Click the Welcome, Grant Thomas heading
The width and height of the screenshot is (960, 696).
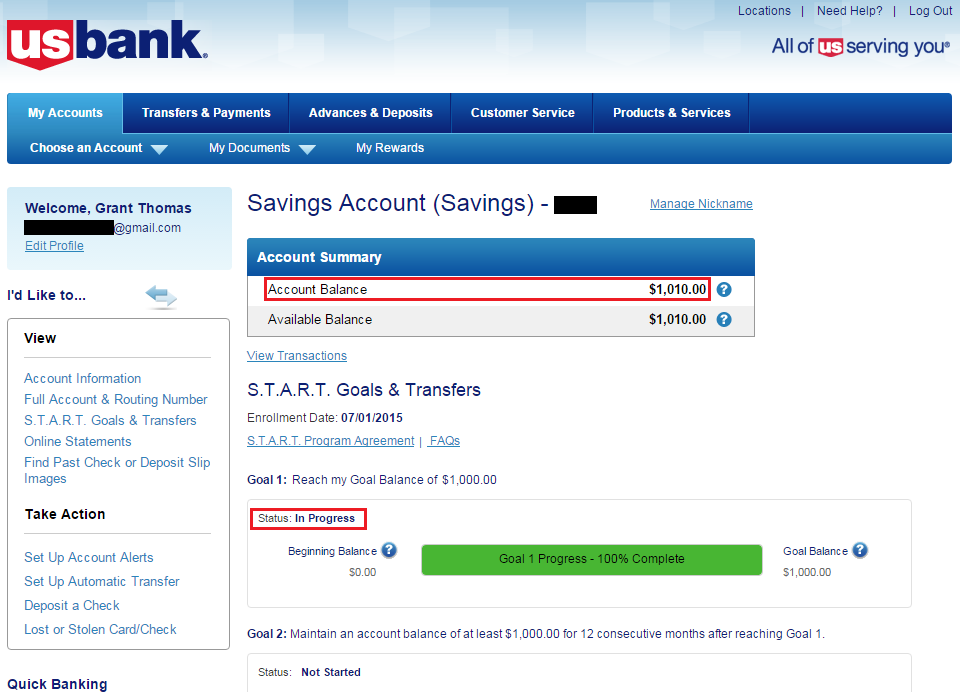click(108, 208)
